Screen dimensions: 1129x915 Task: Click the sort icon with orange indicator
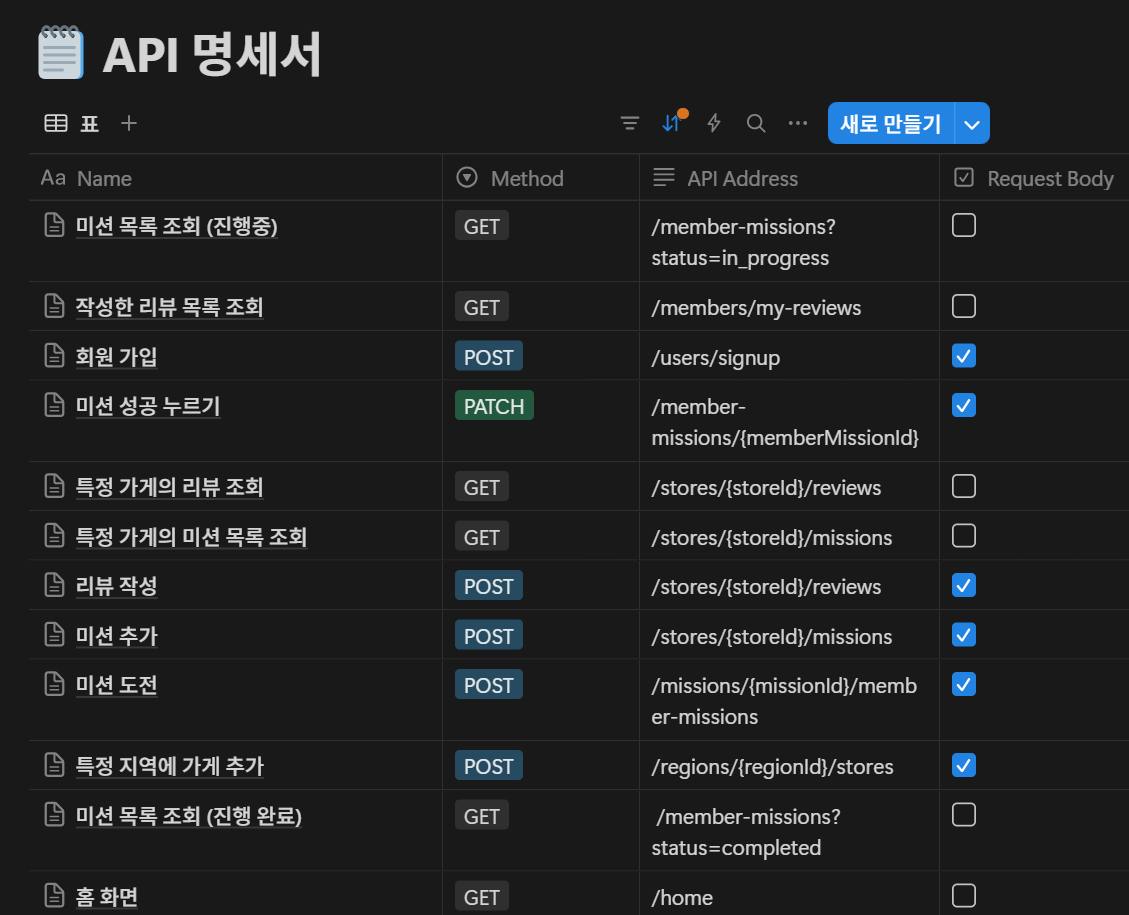pyautogui.click(x=671, y=123)
